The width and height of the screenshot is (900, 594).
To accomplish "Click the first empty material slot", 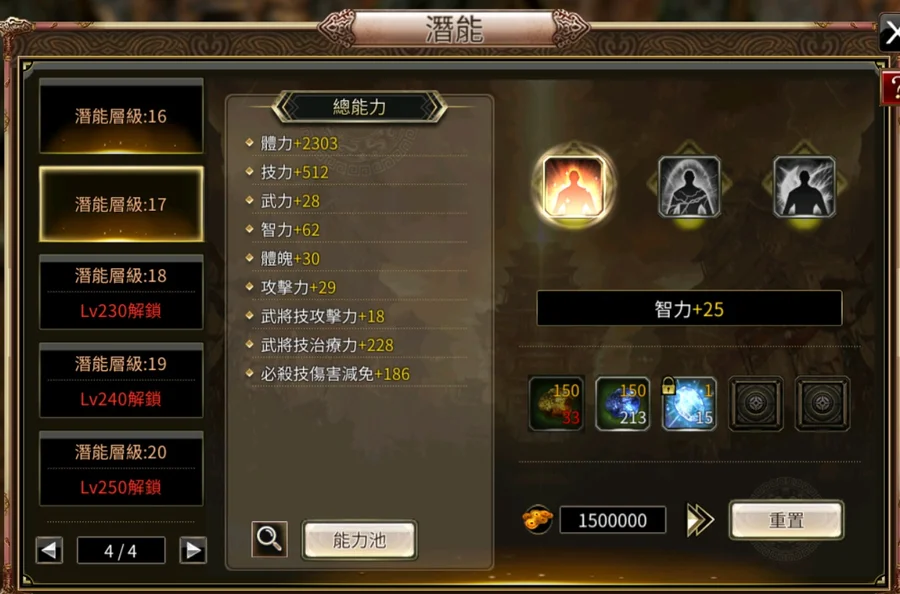I will tap(755, 403).
